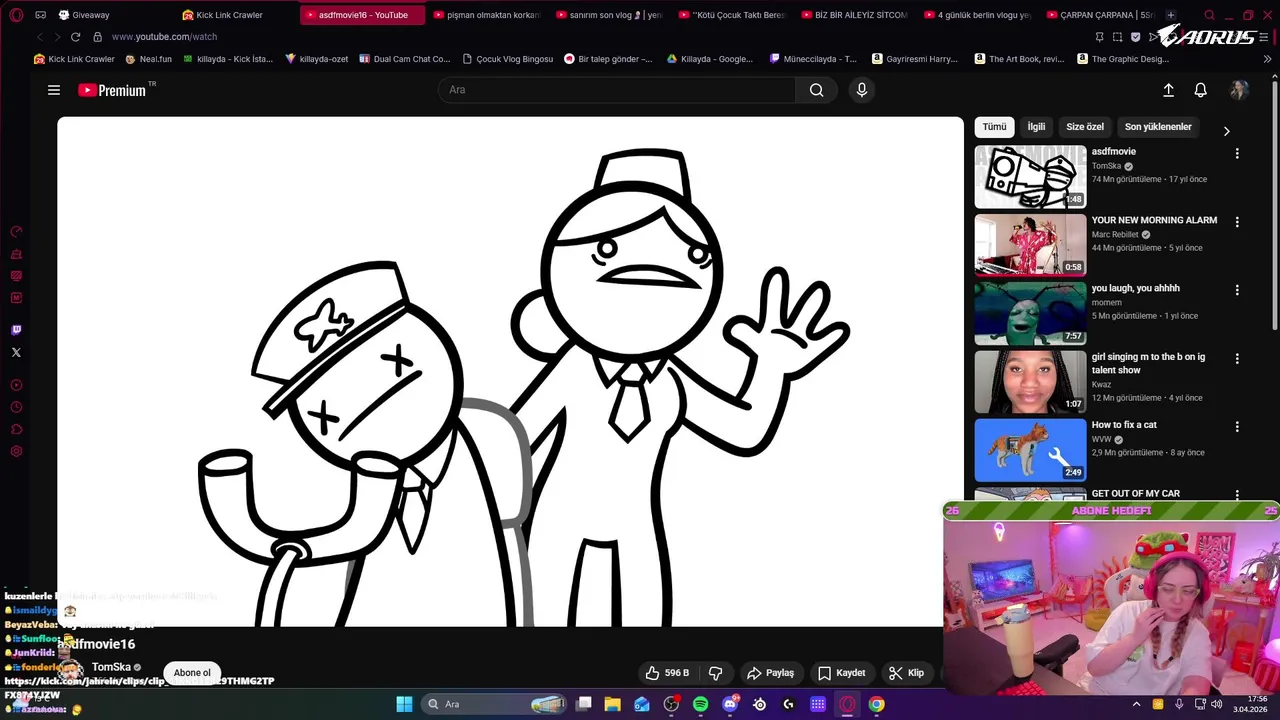Image resolution: width=1280 pixels, height=720 pixels.
Task: Open the volume icon in system tray
Action: 1216,704
